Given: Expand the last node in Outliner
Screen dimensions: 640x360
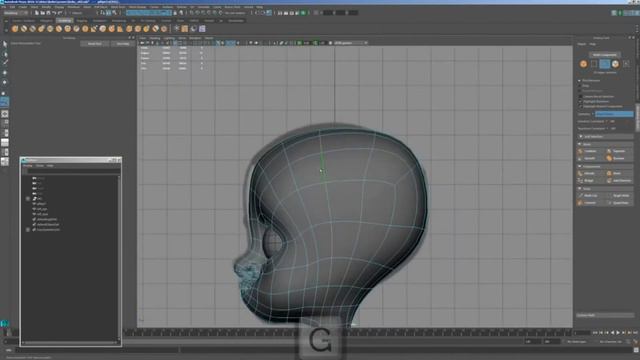Looking at the screenshot, I should [x=28, y=230].
